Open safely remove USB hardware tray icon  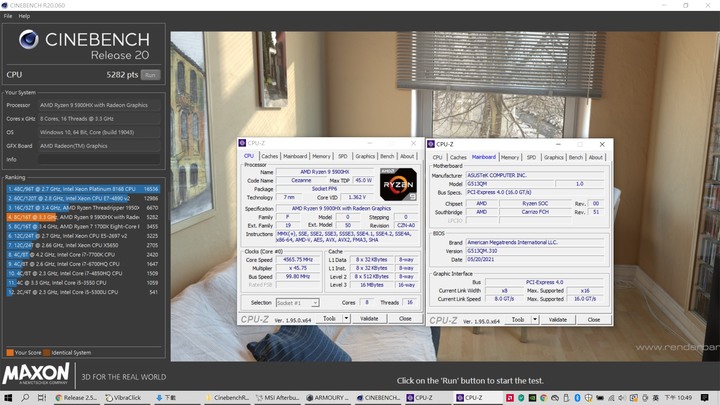point(566,398)
